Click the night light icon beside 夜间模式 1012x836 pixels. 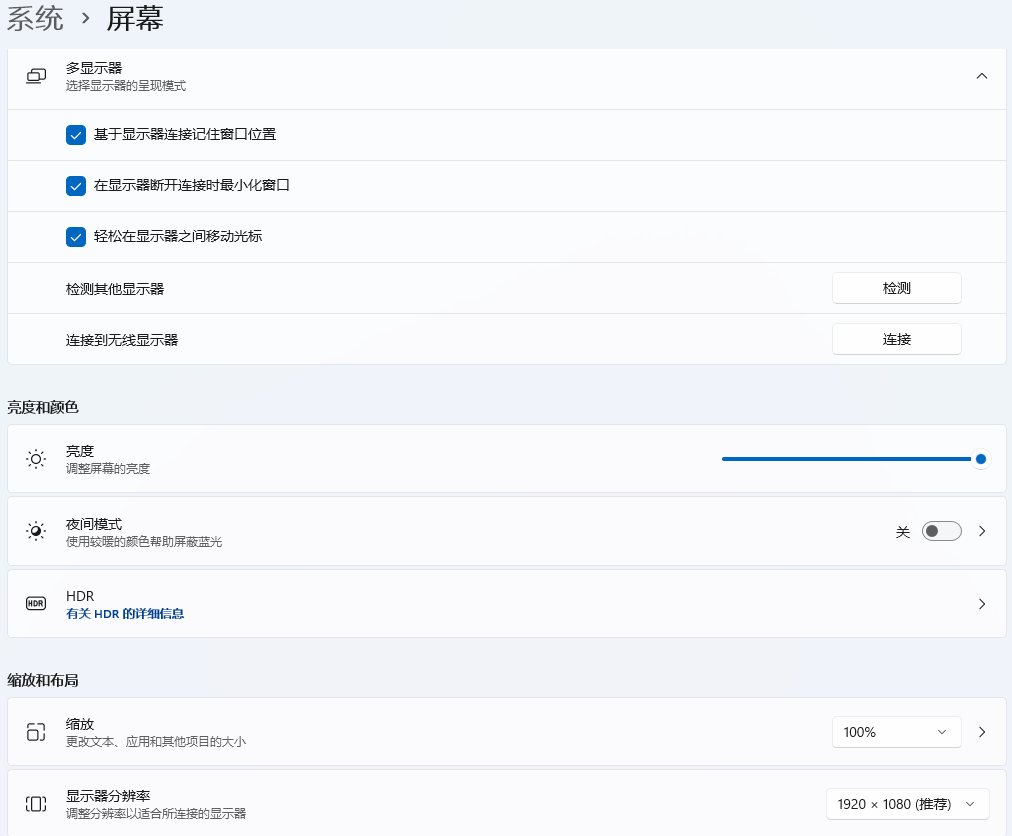pos(36,531)
